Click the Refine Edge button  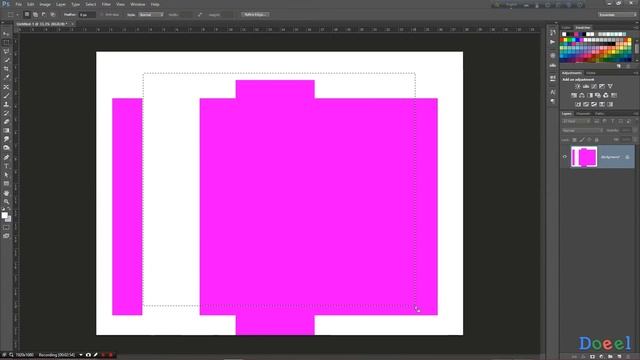255,15
